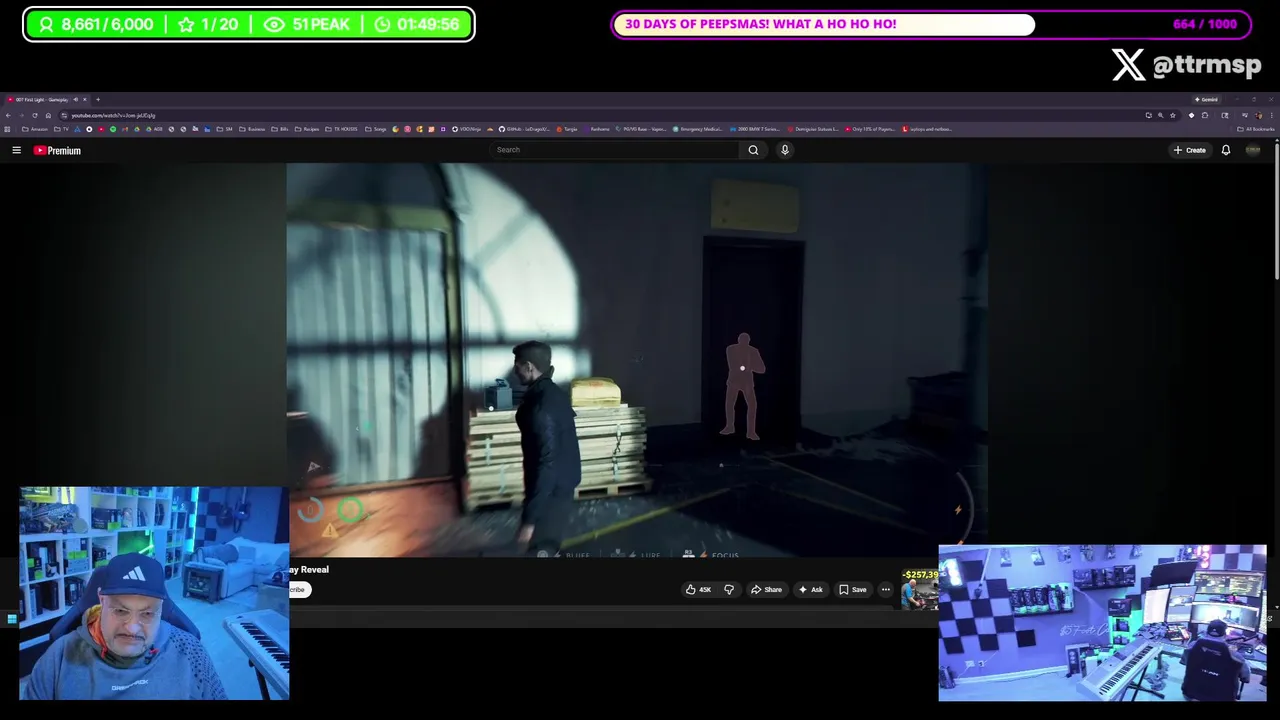Click the YouTube video player area
The width and height of the screenshot is (1280, 720).
pyautogui.click(x=637, y=360)
